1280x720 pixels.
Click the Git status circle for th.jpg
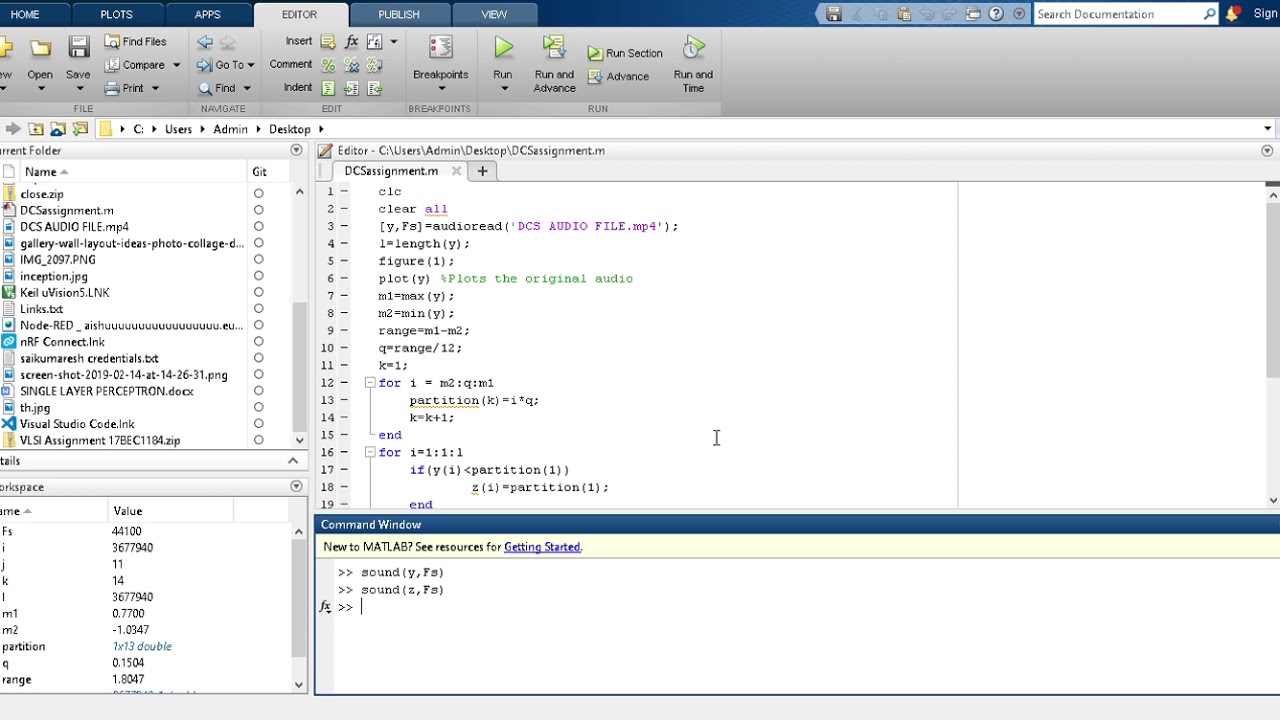click(259, 407)
